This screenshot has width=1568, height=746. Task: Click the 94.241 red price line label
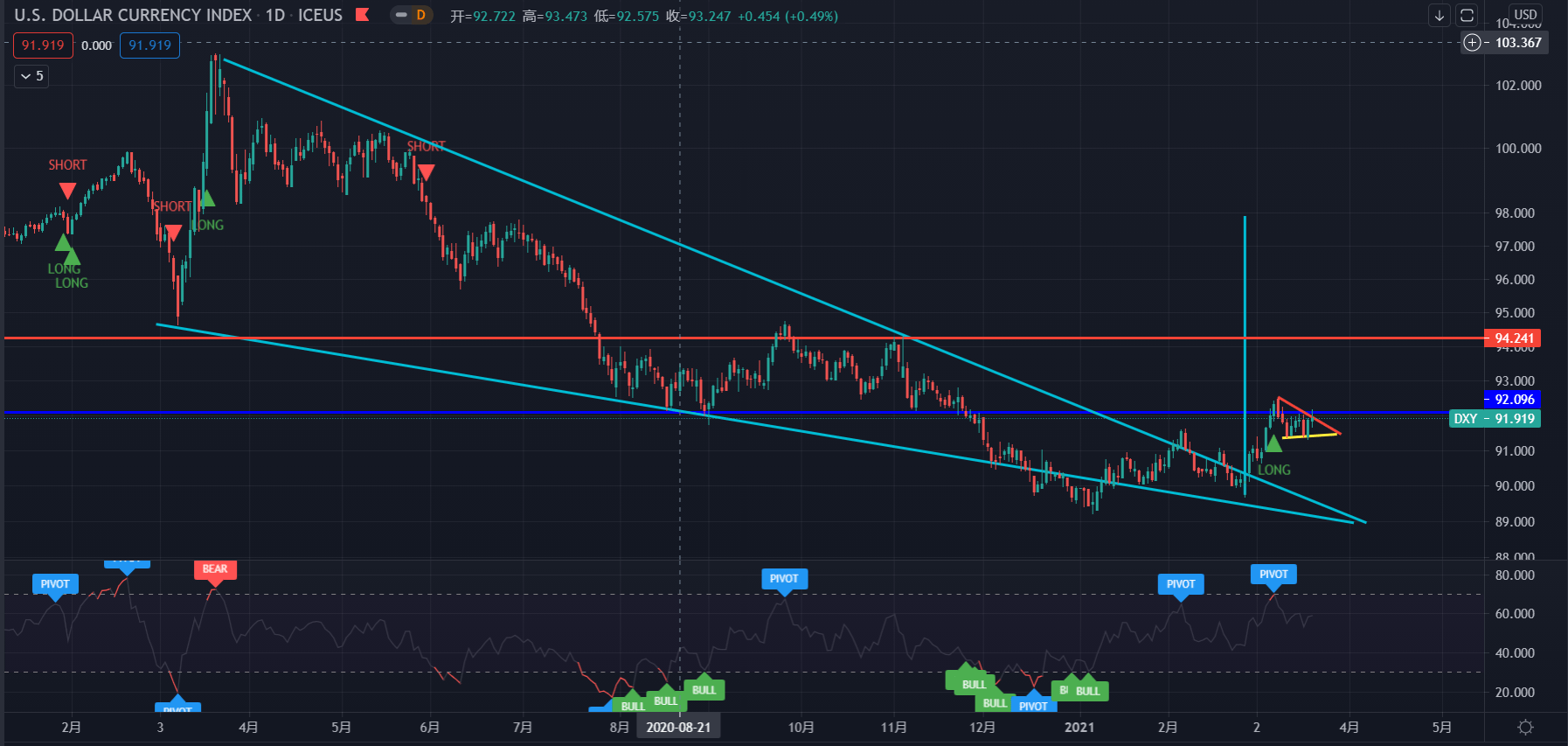click(1513, 338)
